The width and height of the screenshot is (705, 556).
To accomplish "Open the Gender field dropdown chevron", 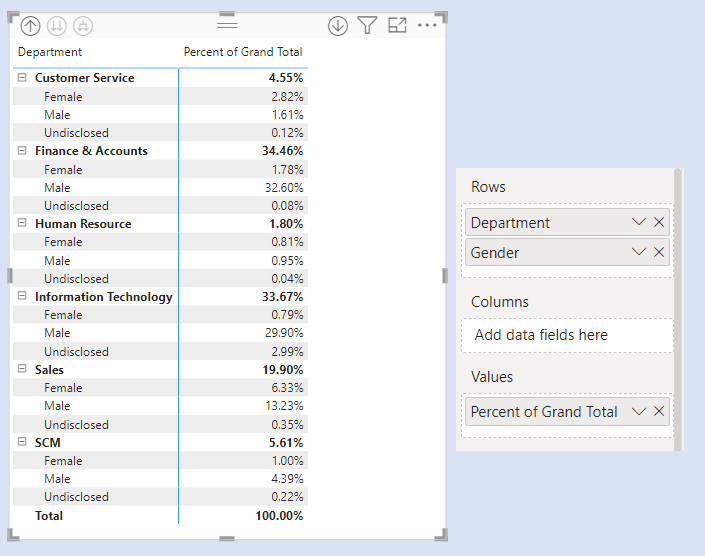I will 639,252.
